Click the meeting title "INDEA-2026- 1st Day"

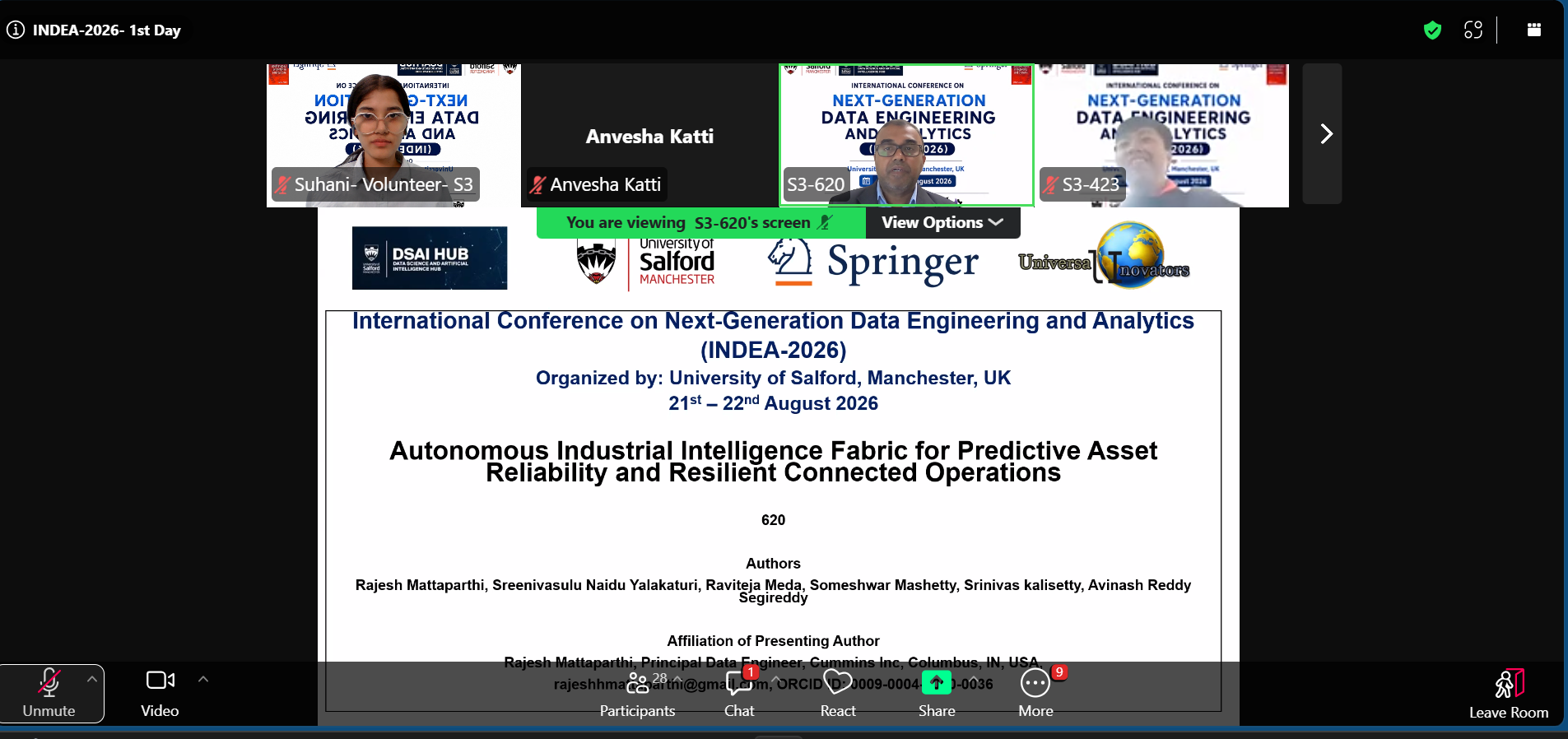107,30
